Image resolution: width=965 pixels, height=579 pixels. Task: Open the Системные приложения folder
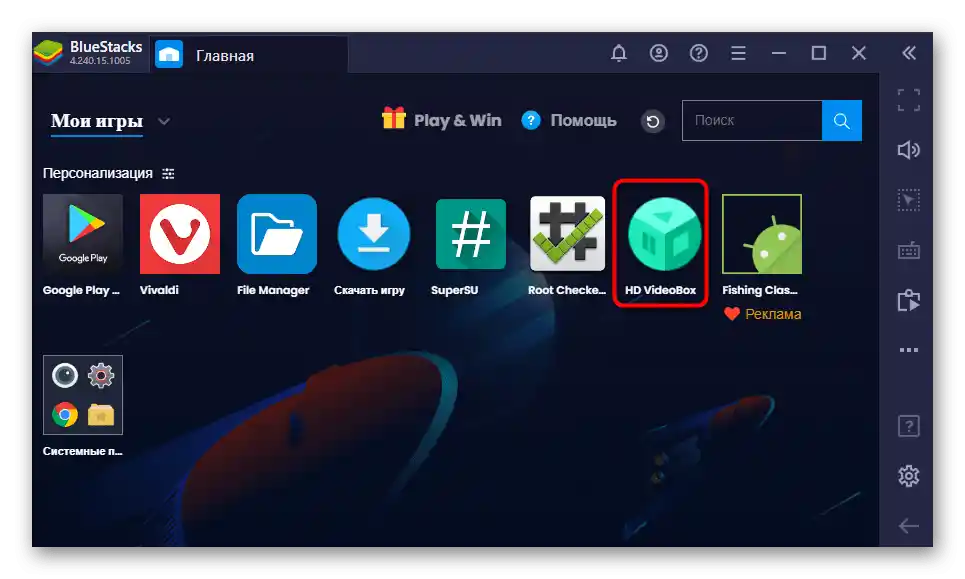tap(82, 395)
